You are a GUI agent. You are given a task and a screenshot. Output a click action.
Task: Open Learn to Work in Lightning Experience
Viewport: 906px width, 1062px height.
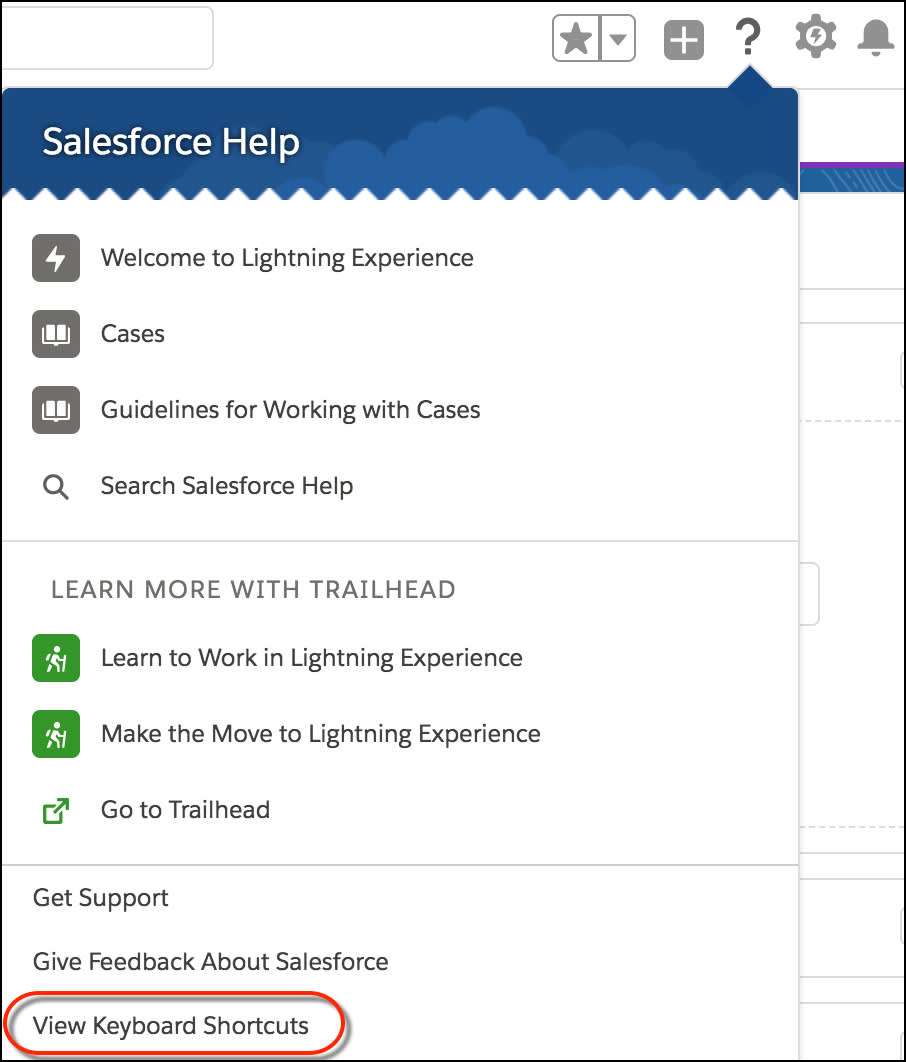coord(311,658)
